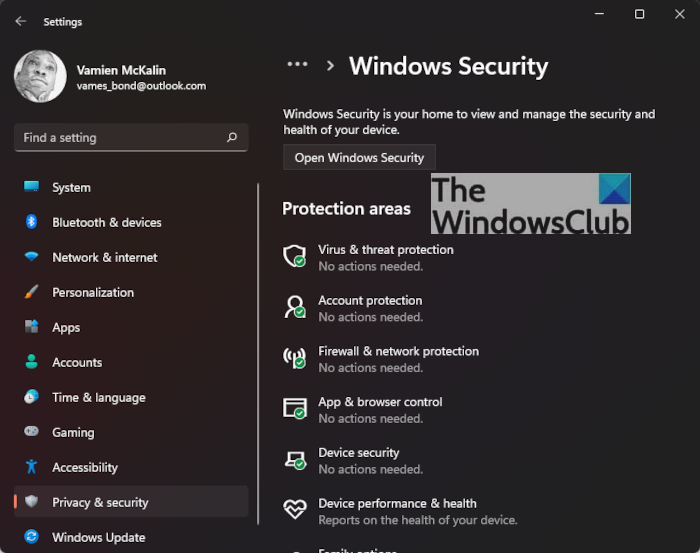This screenshot has height=553, width=700.
Task: Focus the Find a setting search box
Action: pos(120,138)
